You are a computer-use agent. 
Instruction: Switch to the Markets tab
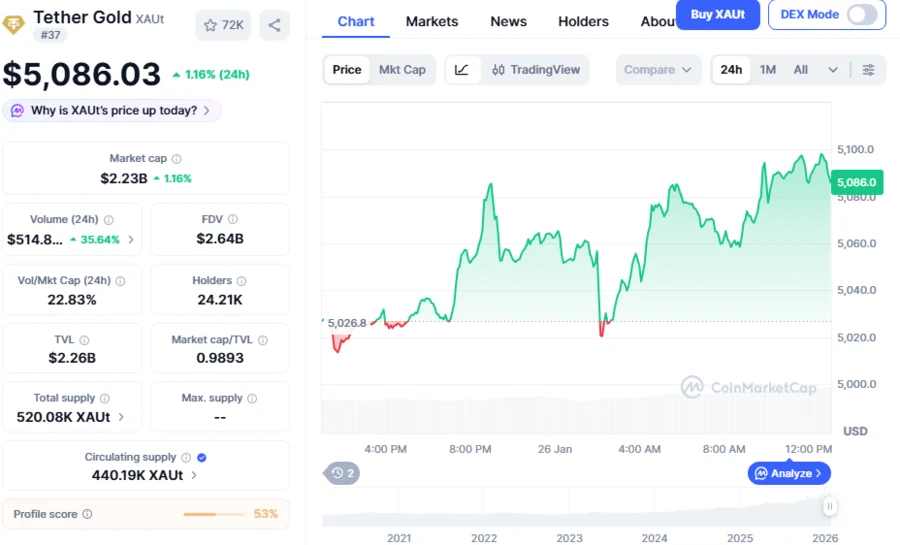point(432,21)
